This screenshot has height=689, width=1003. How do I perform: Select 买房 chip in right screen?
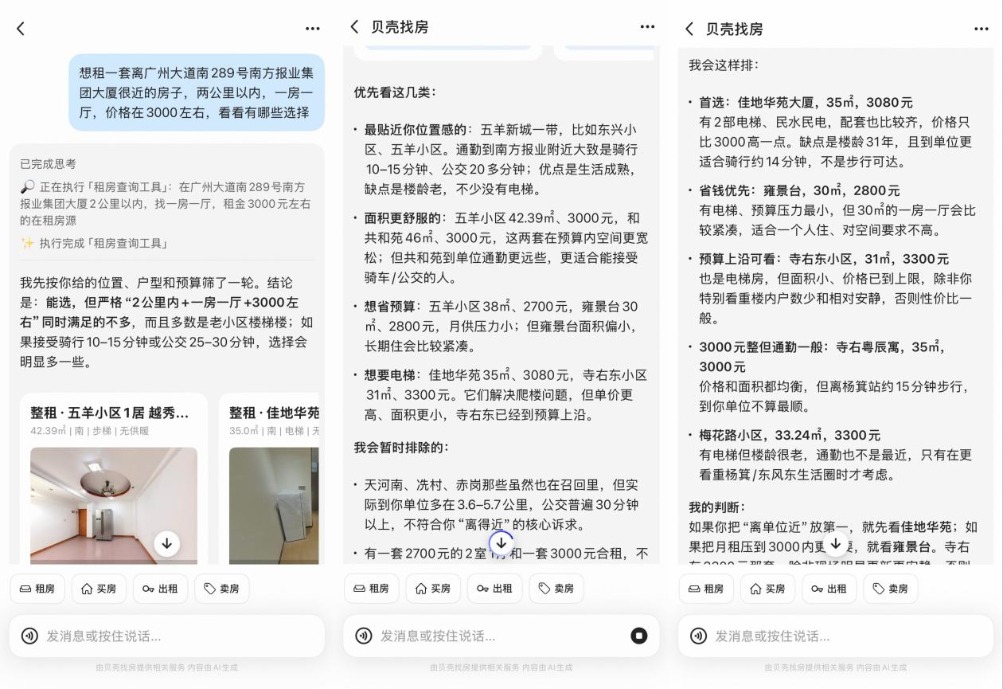(768, 589)
